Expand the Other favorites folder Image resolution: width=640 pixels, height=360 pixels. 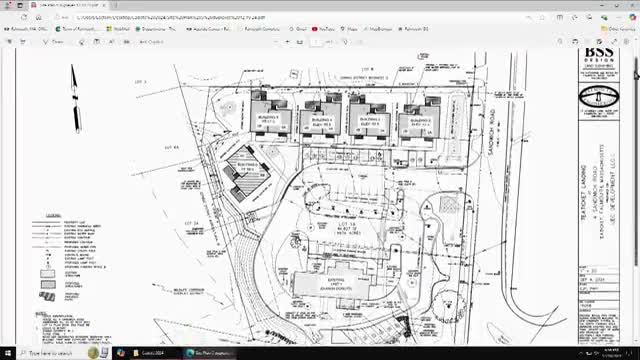tap(618, 29)
